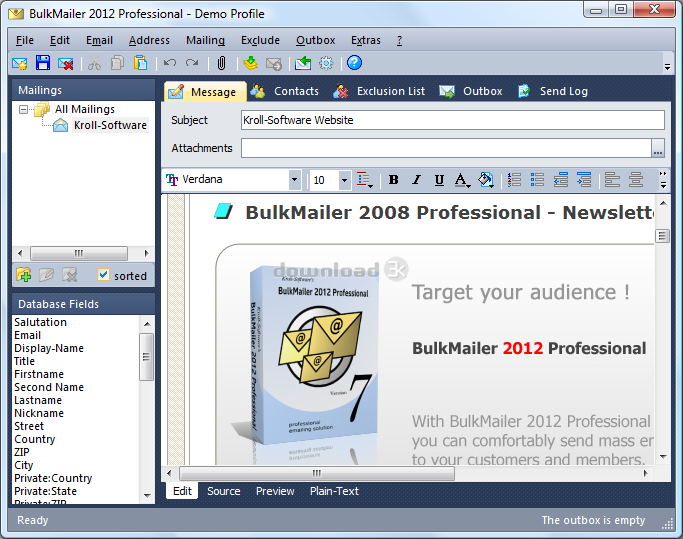Insert a numbered list

514,180
